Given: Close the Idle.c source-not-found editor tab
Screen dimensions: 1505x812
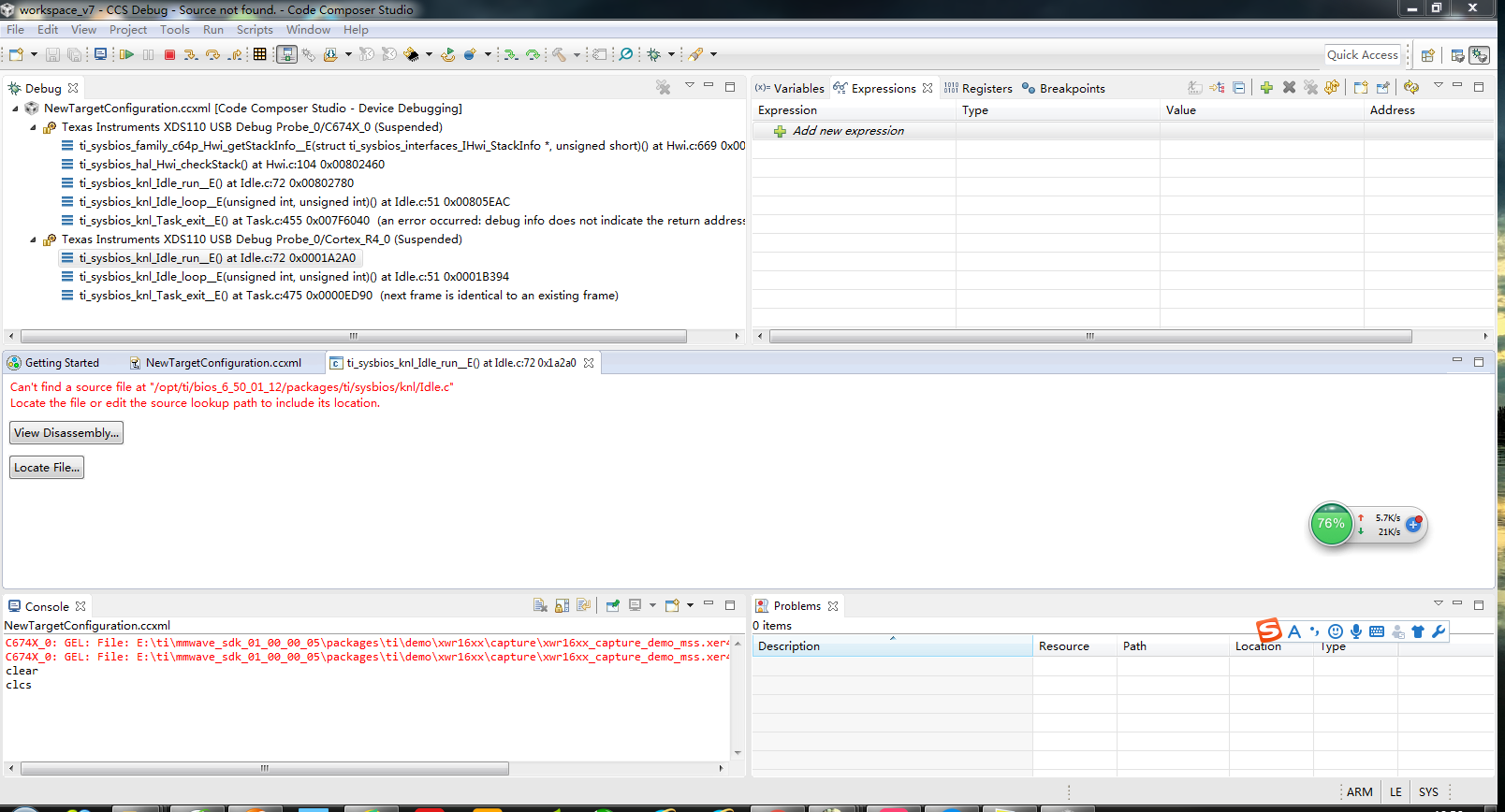Looking at the screenshot, I should tap(589, 363).
